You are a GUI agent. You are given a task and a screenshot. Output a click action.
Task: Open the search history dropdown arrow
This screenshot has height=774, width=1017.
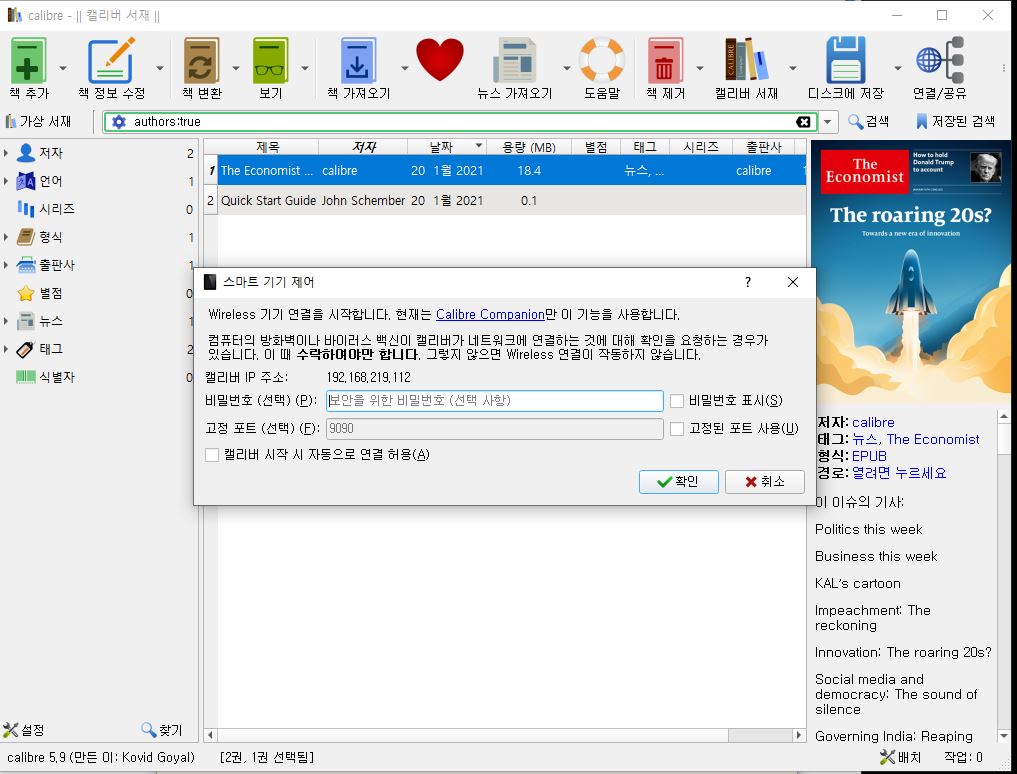(x=827, y=121)
